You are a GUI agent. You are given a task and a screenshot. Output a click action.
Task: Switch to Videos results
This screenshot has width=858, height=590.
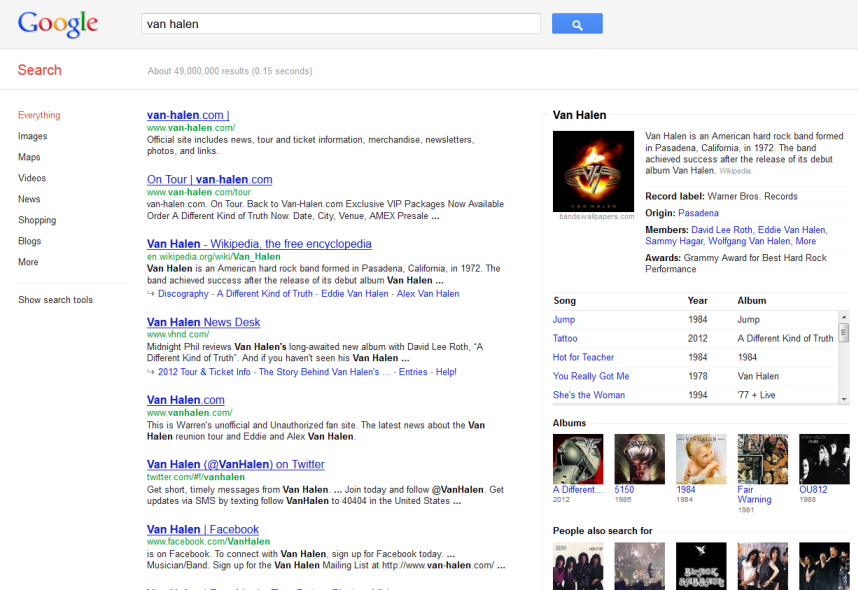(32, 178)
